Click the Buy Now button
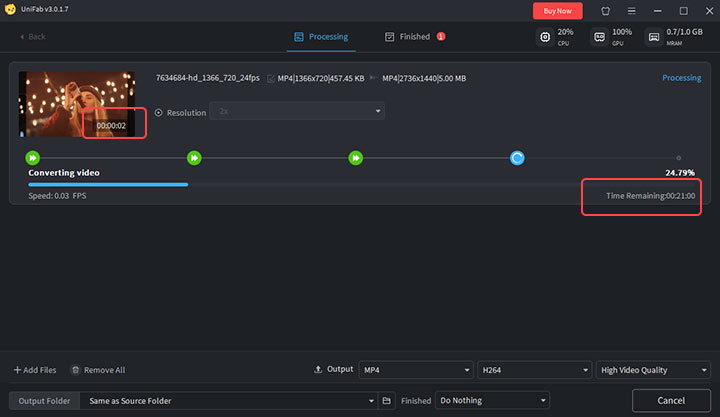 pyautogui.click(x=557, y=11)
